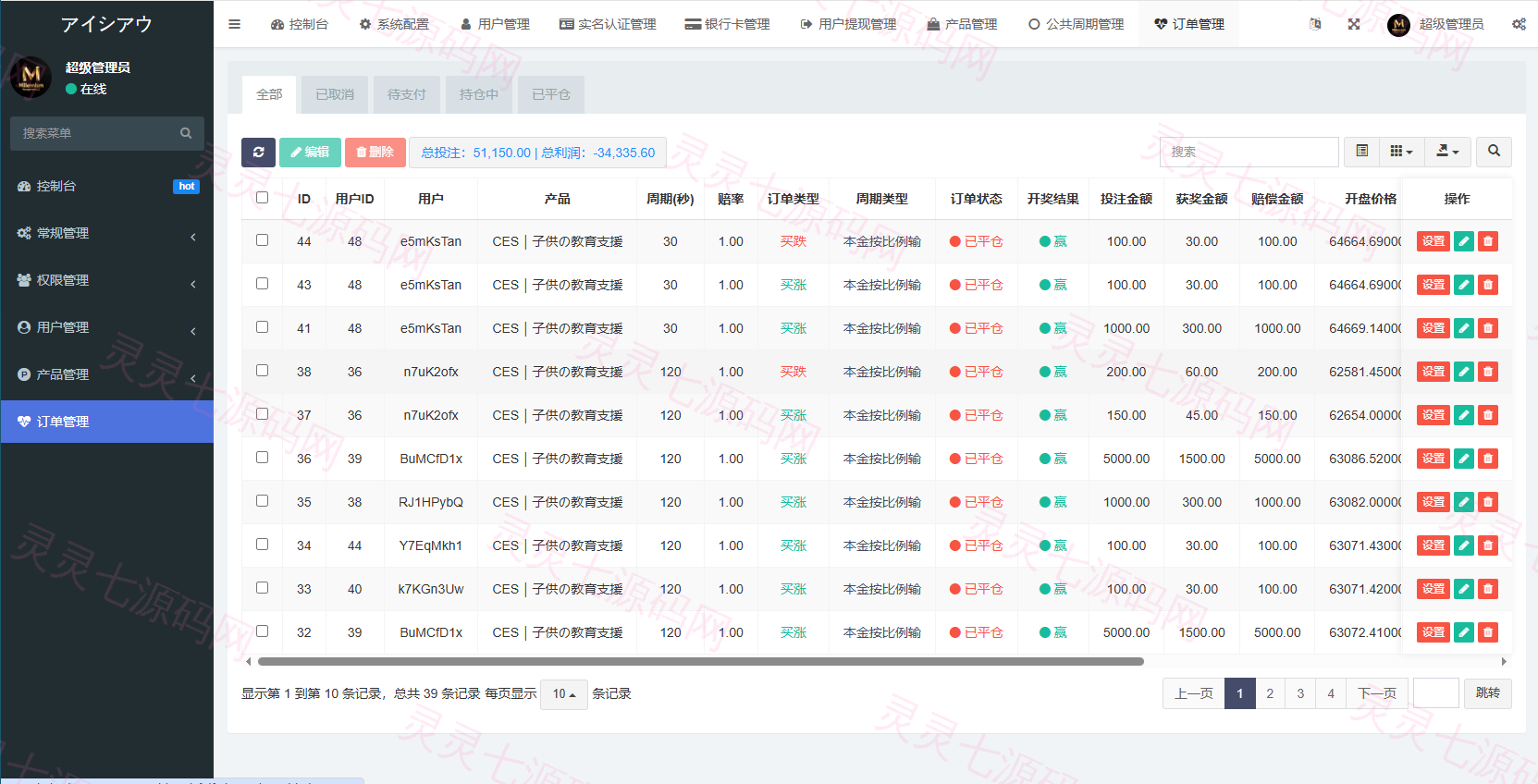Delete order 36 with its trash icon
Viewport: 1538px width, 784px height.
click(x=1487, y=459)
